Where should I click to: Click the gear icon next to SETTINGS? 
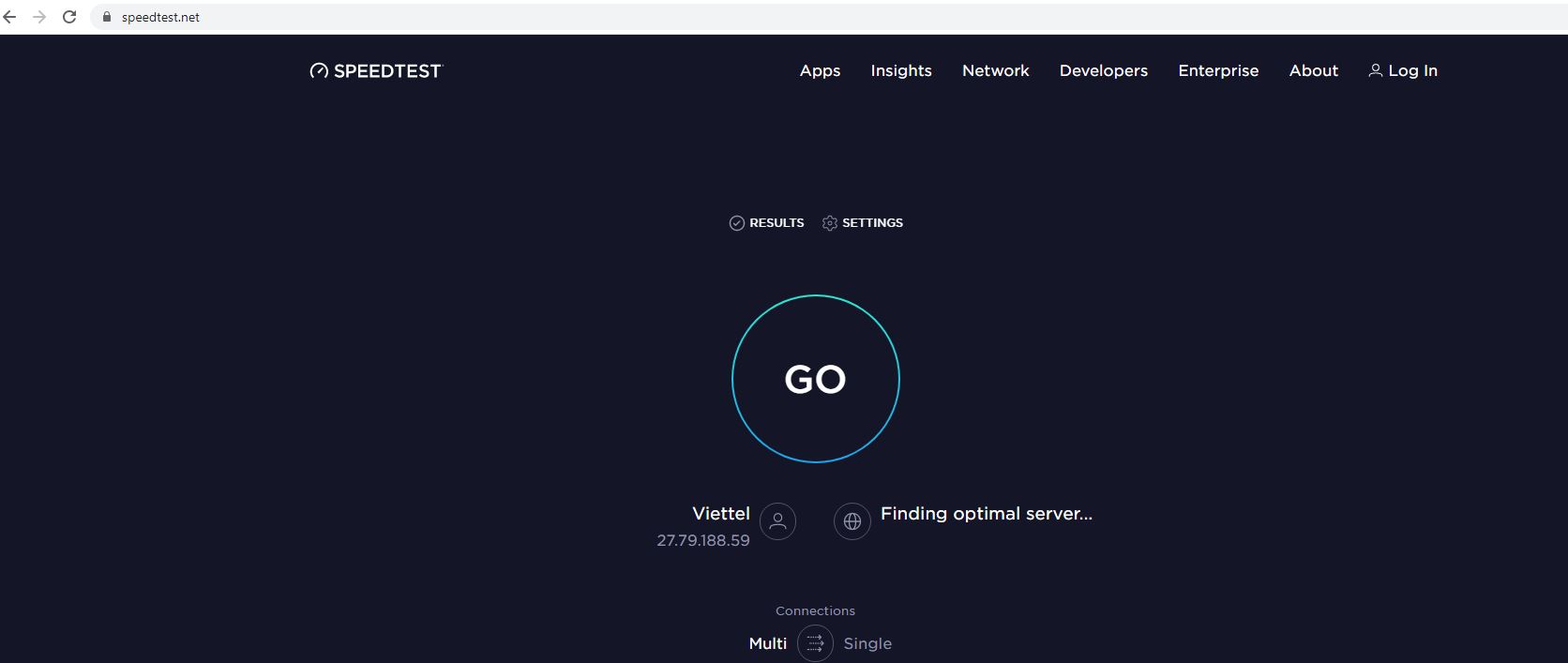click(830, 223)
